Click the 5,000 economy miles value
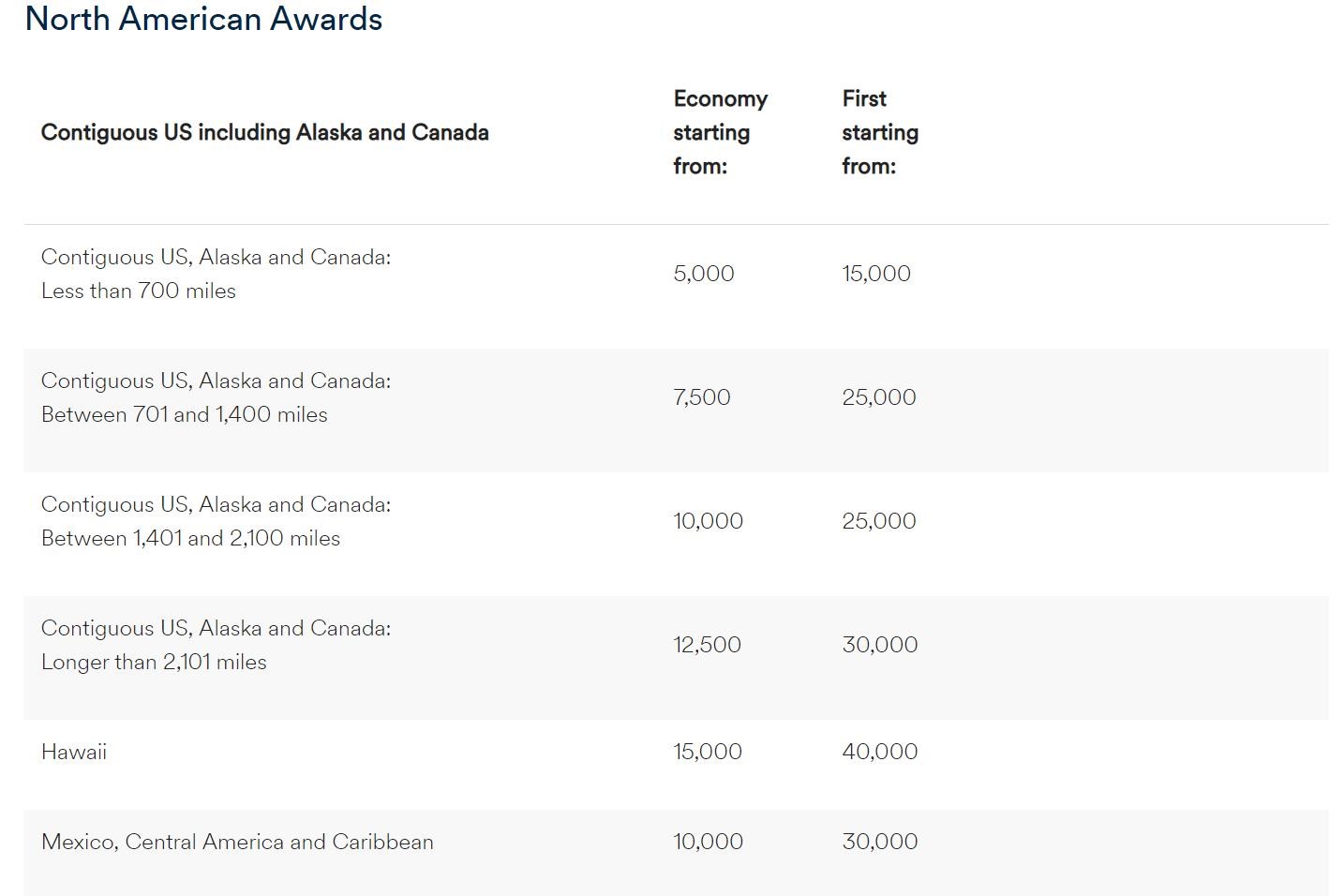The image size is (1344, 896). click(x=704, y=274)
